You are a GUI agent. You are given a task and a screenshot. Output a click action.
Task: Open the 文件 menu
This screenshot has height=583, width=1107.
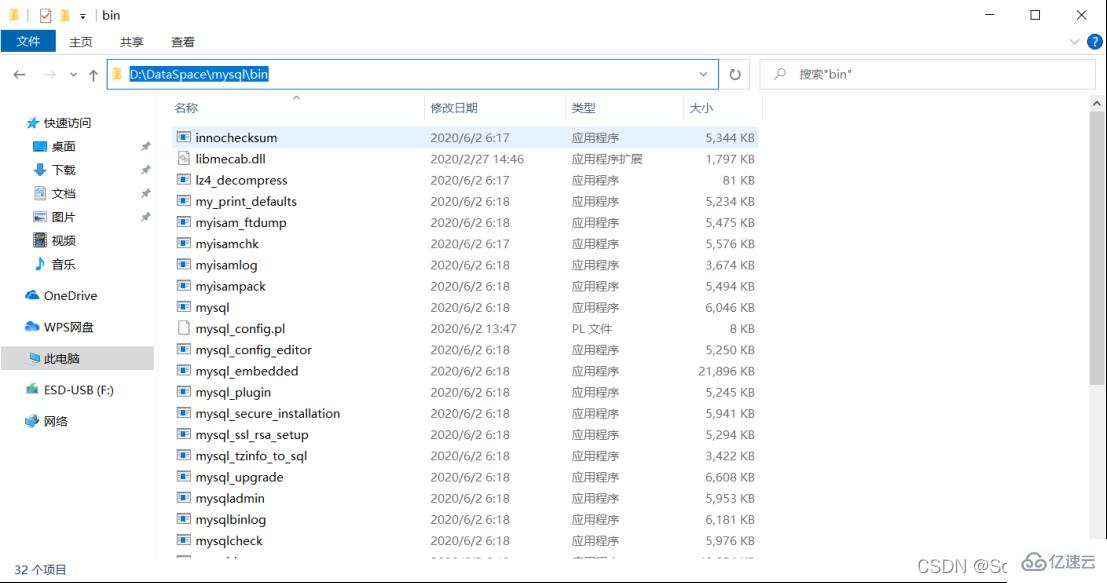(x=29, y=41)
